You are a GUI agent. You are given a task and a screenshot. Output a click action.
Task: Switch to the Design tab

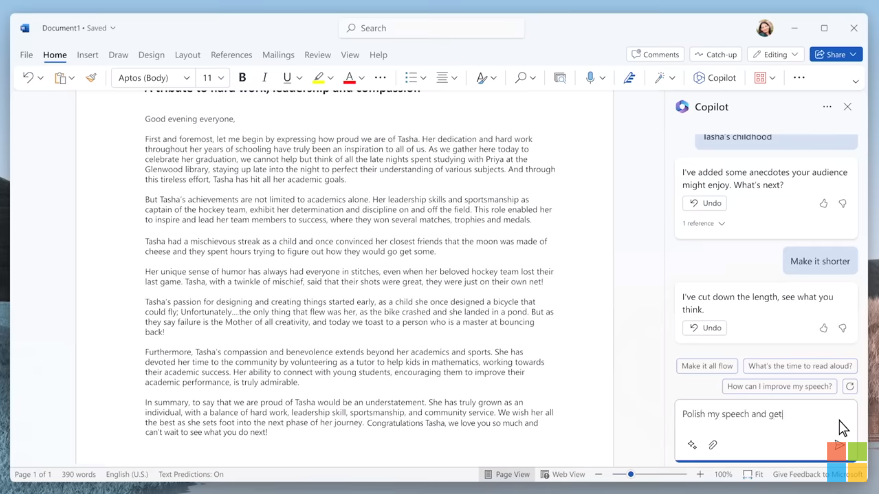(151, 55)
